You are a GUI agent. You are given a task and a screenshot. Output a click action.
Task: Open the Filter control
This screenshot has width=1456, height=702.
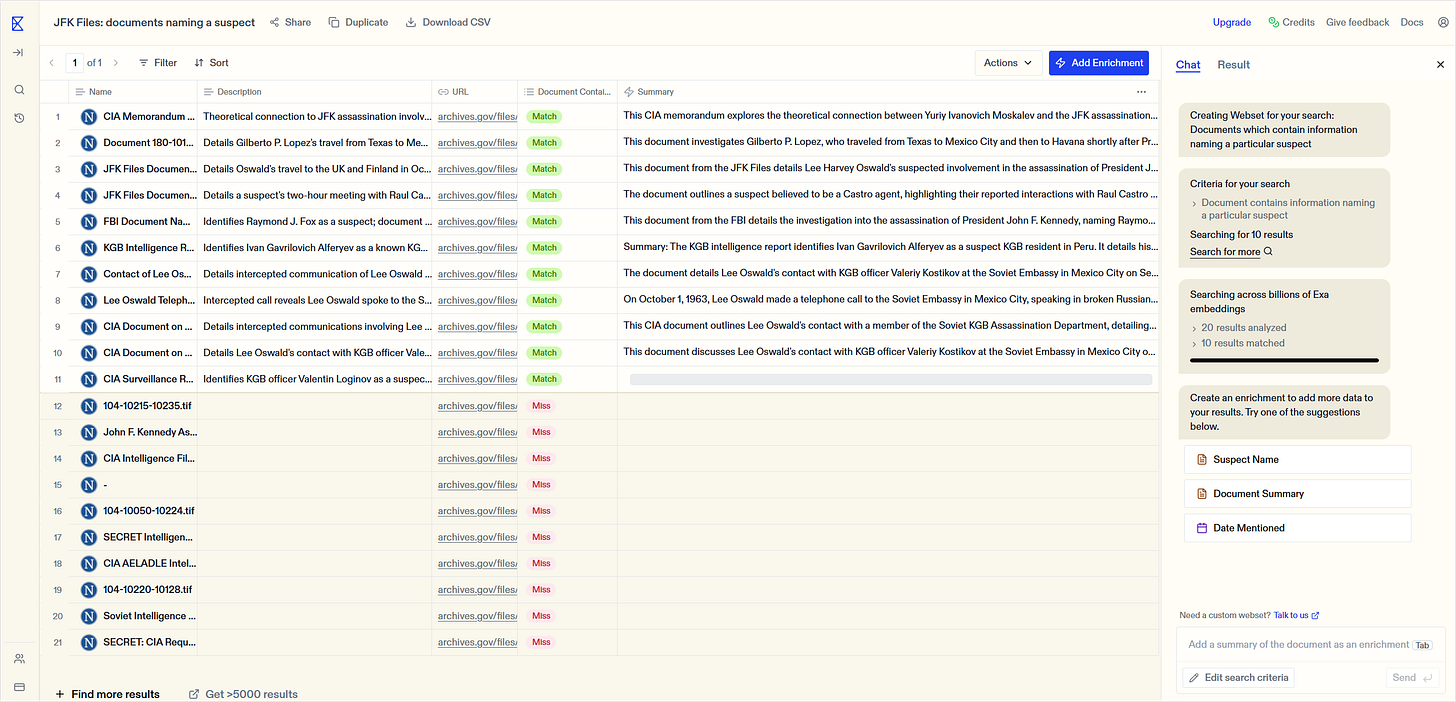coord(158,63)
